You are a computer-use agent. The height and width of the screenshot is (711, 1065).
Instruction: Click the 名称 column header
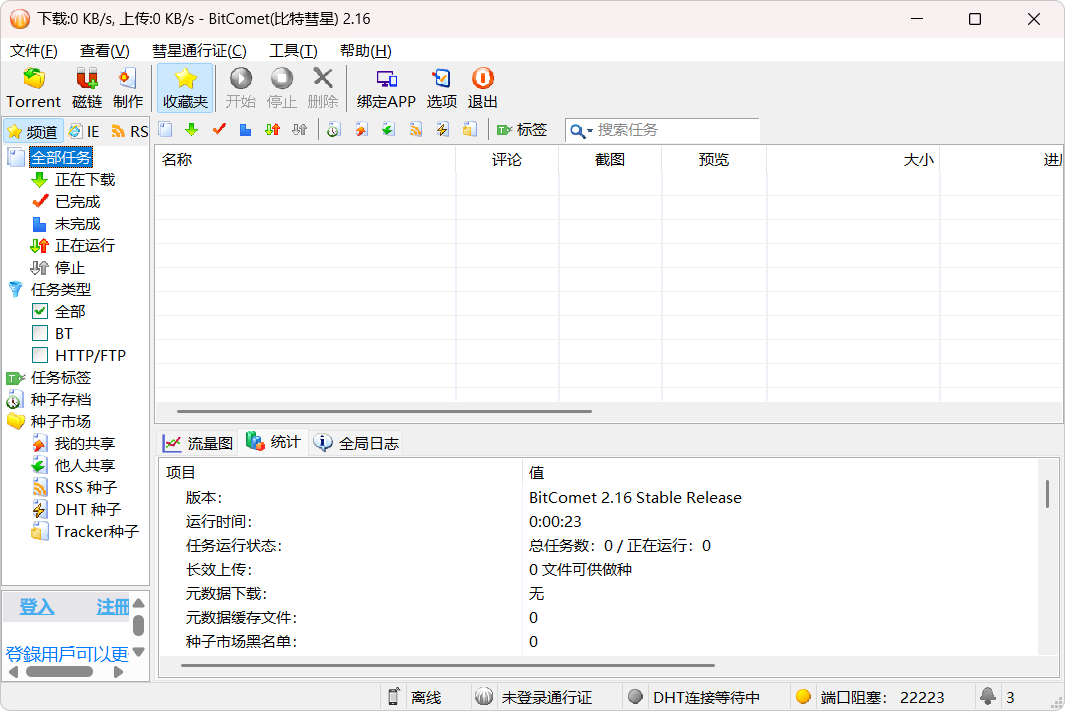coord(305,160)
